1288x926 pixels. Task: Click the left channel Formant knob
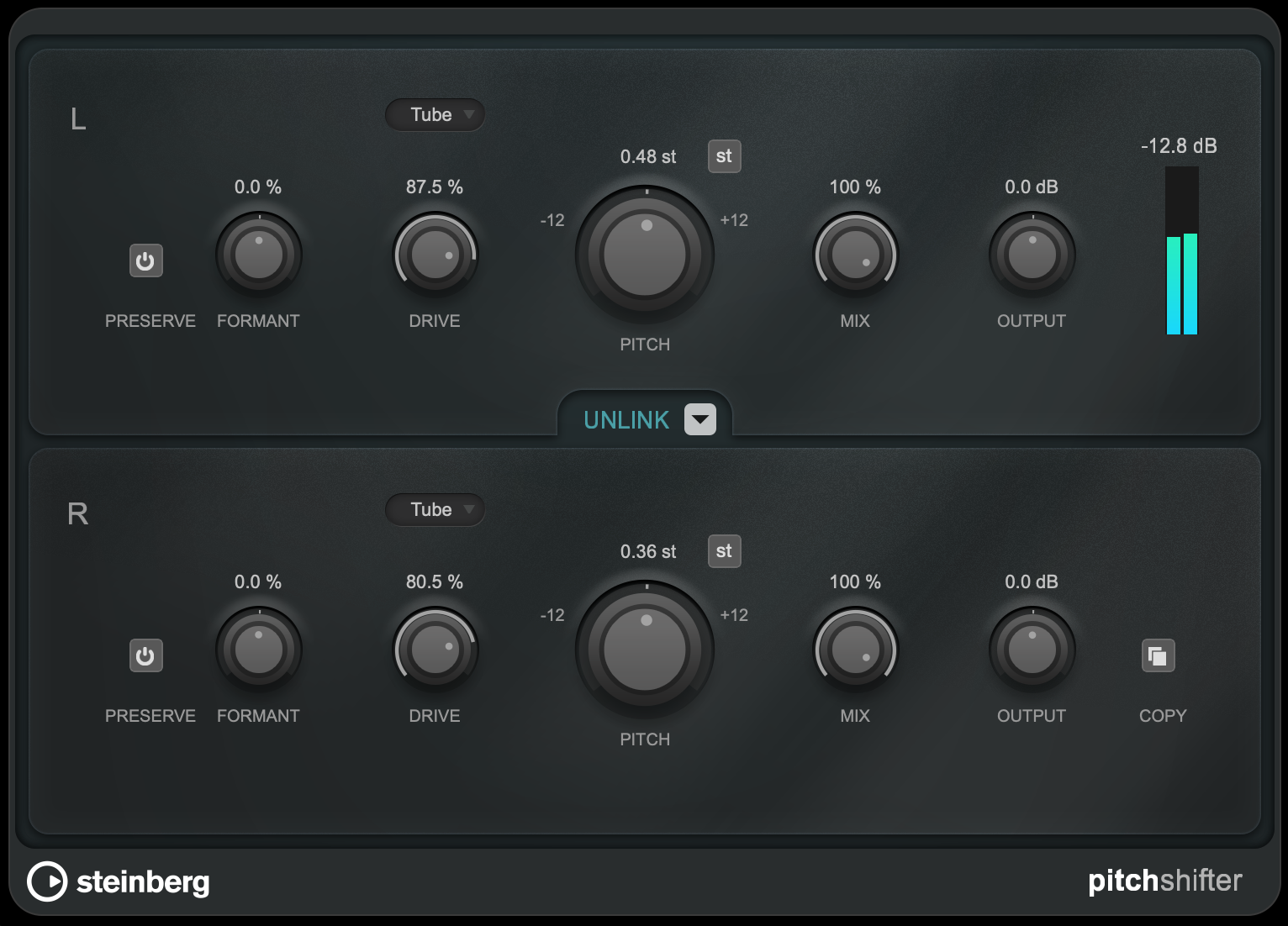click(258, 254)
